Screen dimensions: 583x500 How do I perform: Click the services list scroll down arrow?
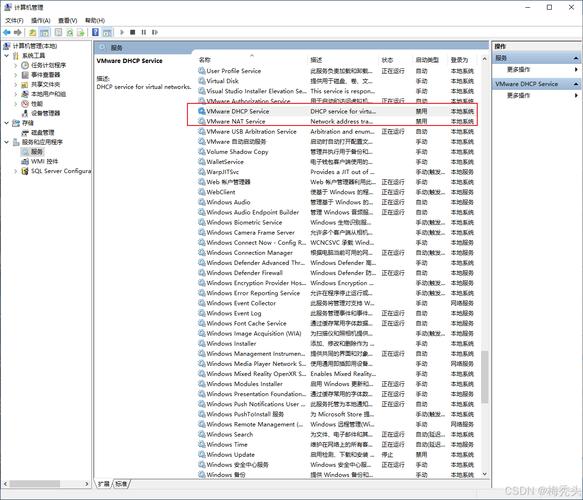pyautogui.click(x=484, y=474)
